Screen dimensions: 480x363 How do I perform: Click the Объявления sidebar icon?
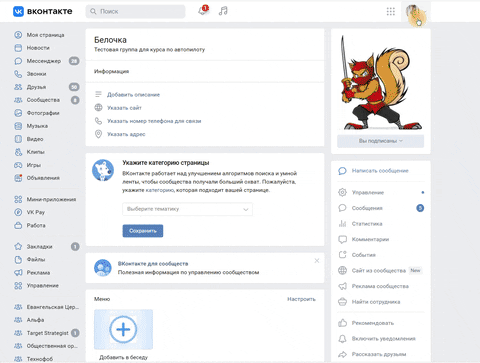(18, 178)
